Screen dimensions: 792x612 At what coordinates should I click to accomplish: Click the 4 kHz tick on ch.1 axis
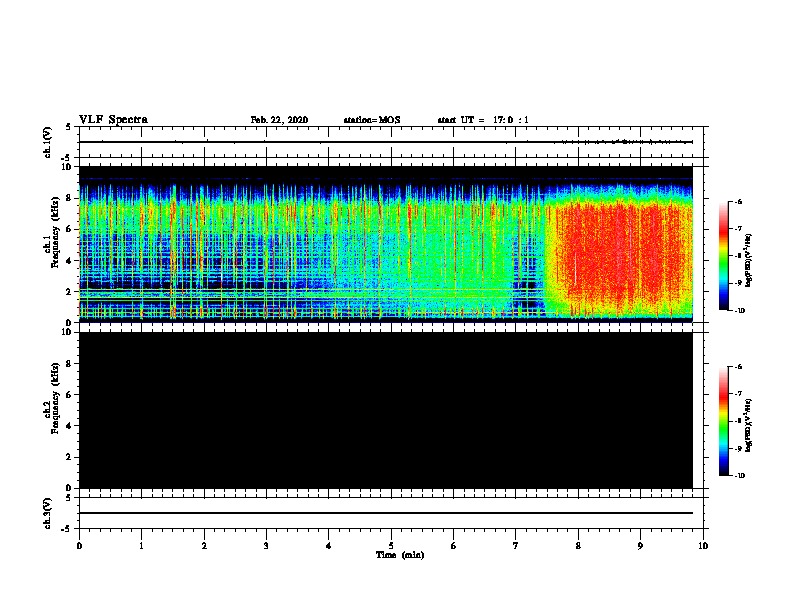coord(70,261)
